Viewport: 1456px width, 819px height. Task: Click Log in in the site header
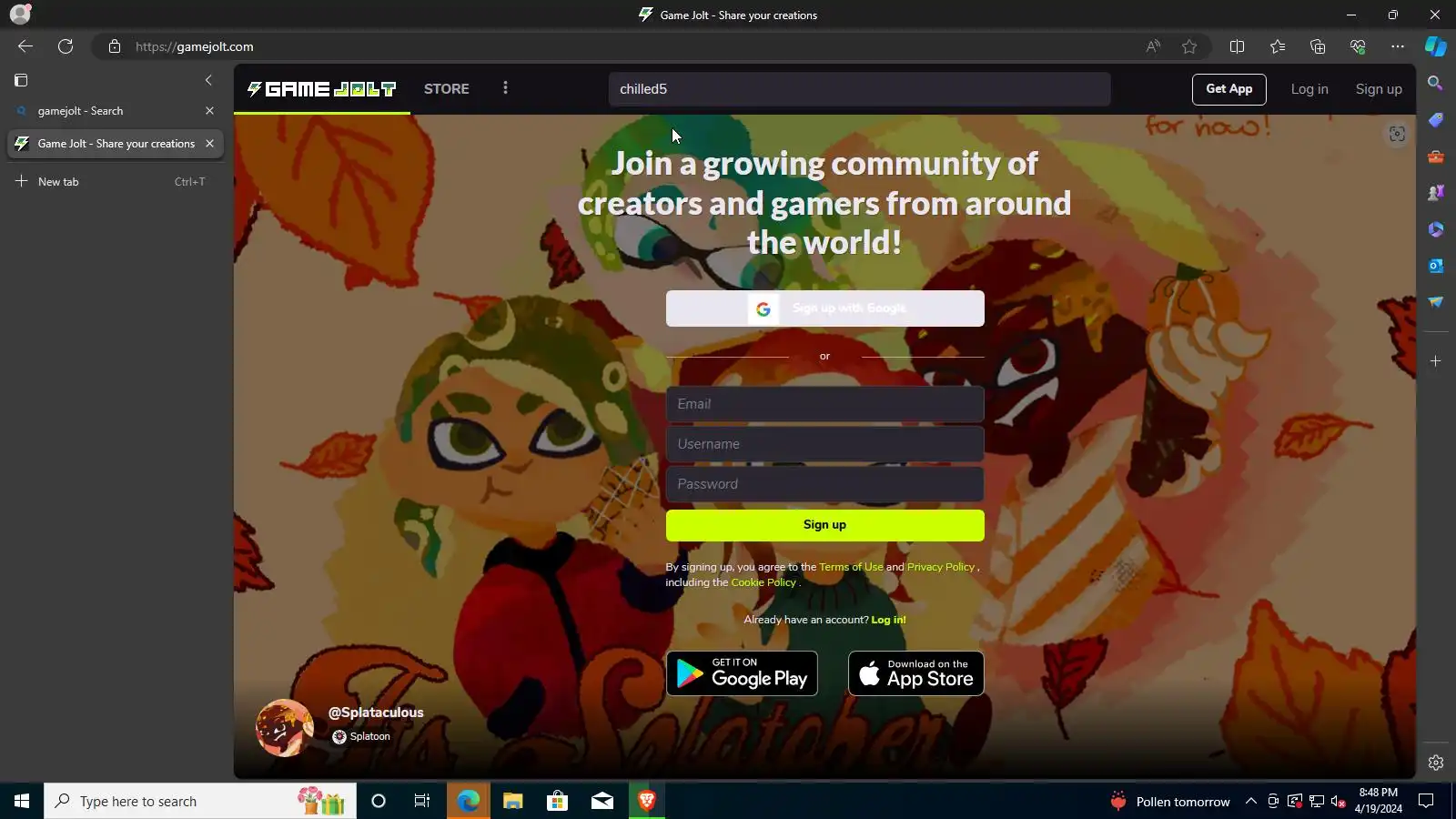pyautogui.click(x=1309, y=89)
